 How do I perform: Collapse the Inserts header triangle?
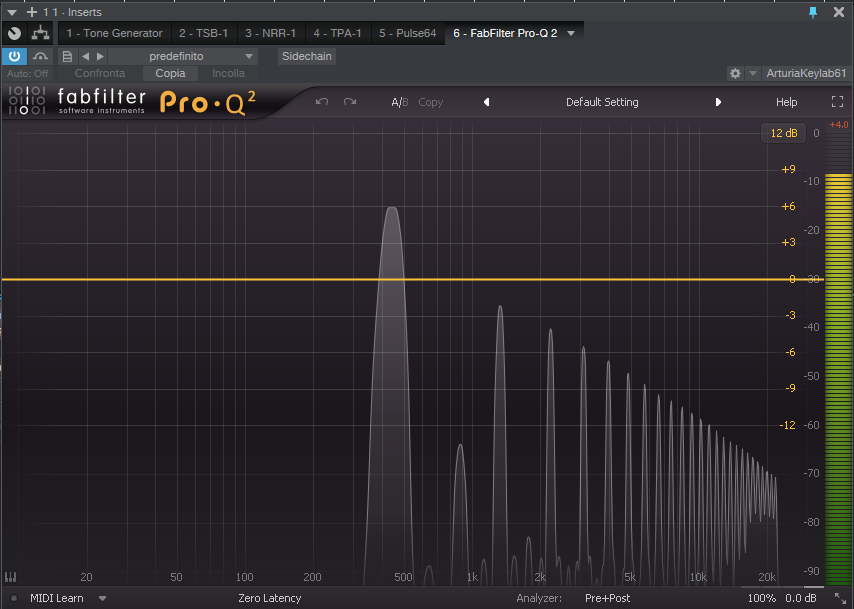click(12, 12)
